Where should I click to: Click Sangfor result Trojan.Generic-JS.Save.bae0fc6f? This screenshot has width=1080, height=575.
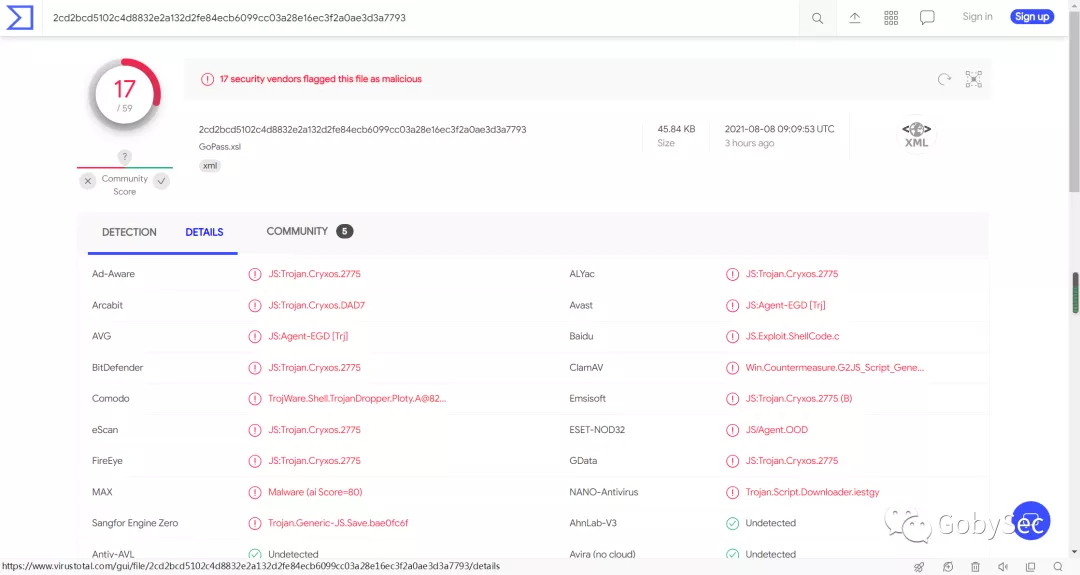tap(338, 523)
